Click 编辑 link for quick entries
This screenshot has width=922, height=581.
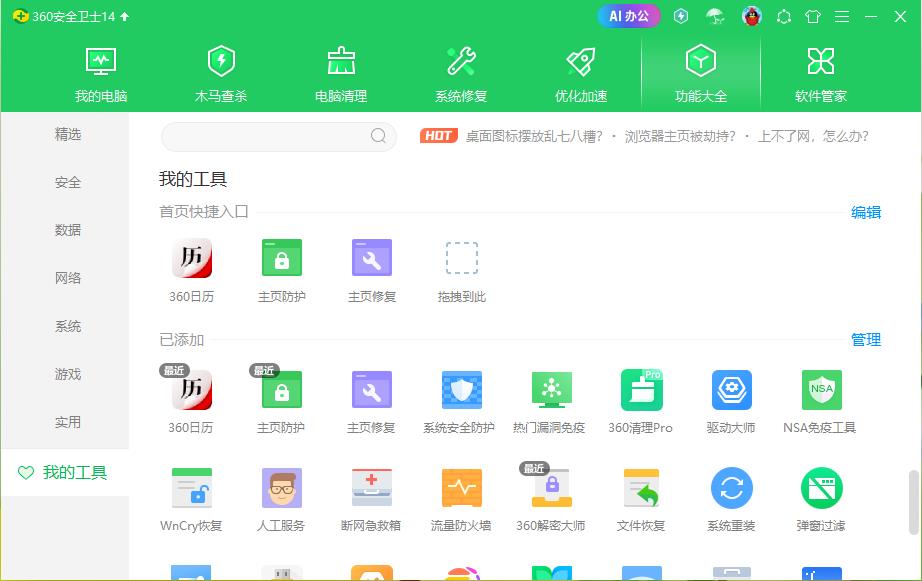point(866,212)
